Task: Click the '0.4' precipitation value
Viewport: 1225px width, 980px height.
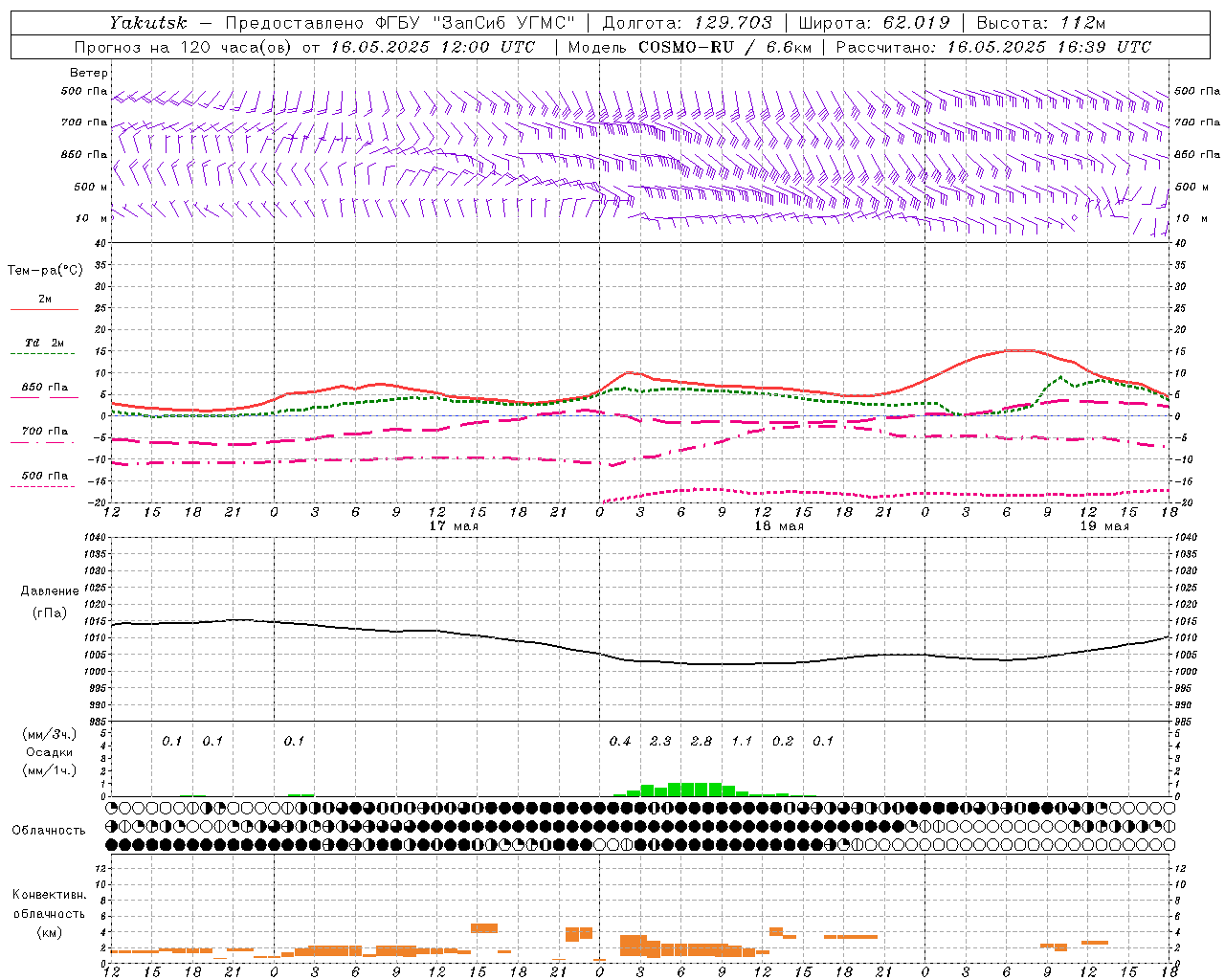Action: coord(620,742)
